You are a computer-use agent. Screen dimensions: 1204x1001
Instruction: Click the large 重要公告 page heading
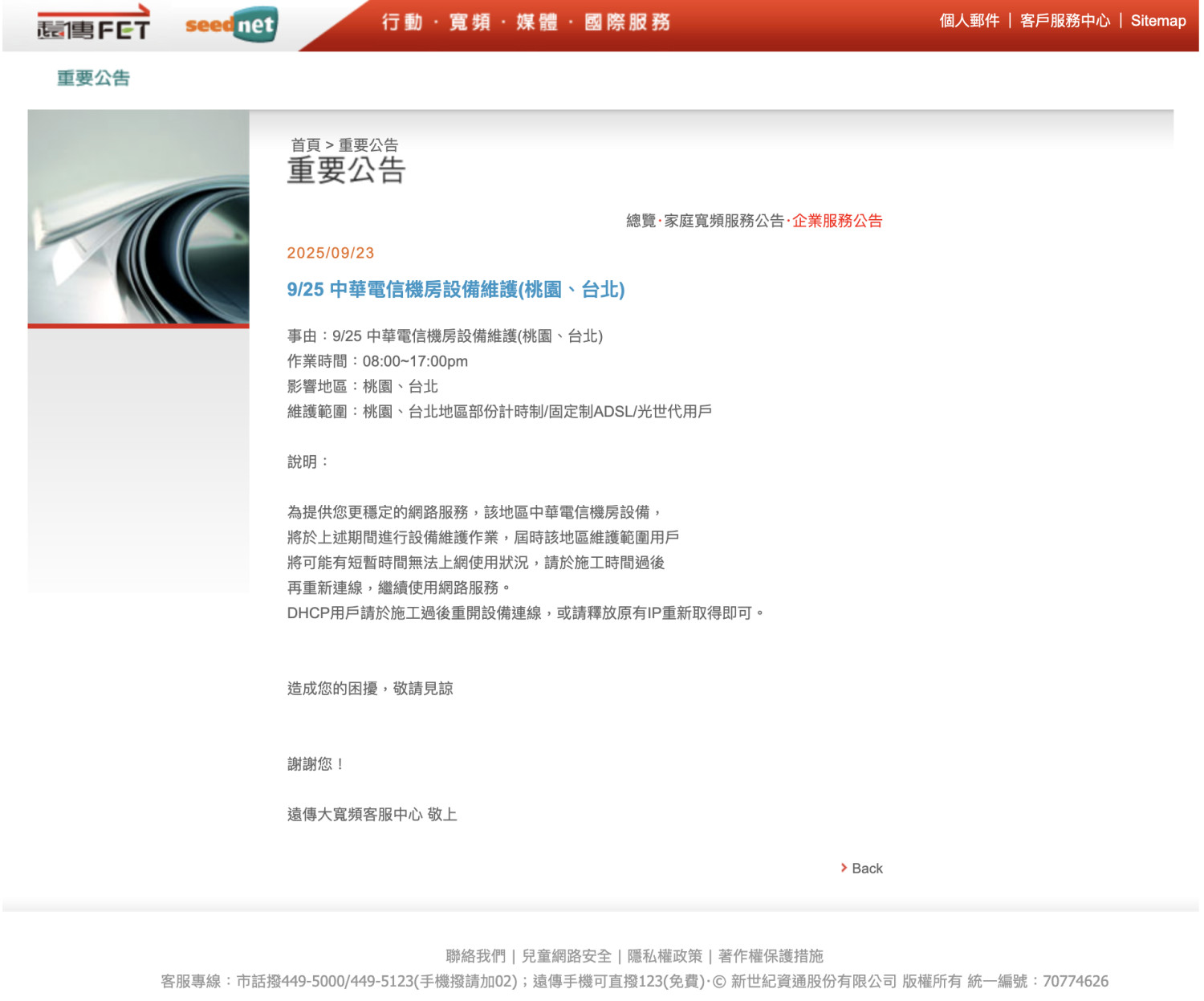point(347,170)
